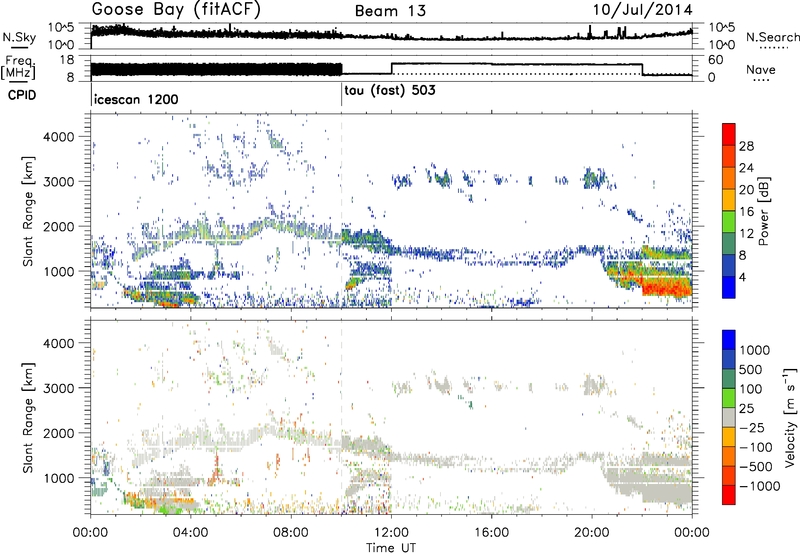Image resolution: width=800 pixels, height=554 pixels.
Task: Click the '16' tick on Power scale
Action: [746, 212]
